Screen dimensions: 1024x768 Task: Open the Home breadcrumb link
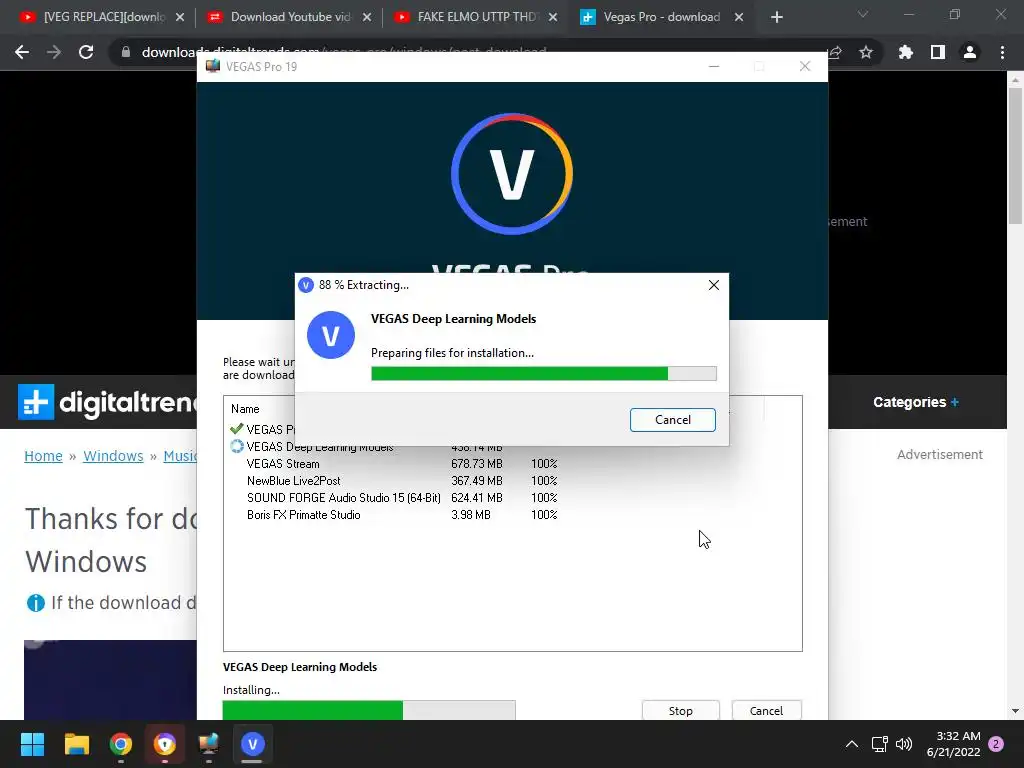(43, 456)
